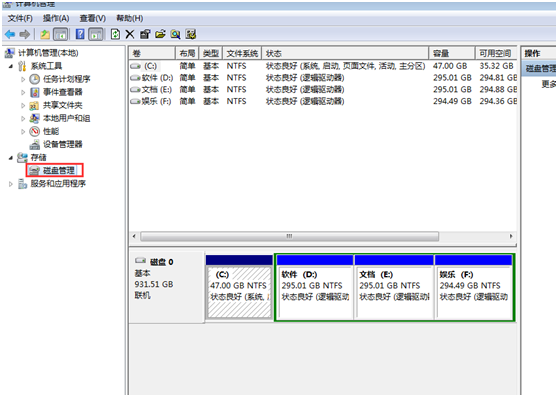Select the (C:) volume row in list

coord(323,66)
